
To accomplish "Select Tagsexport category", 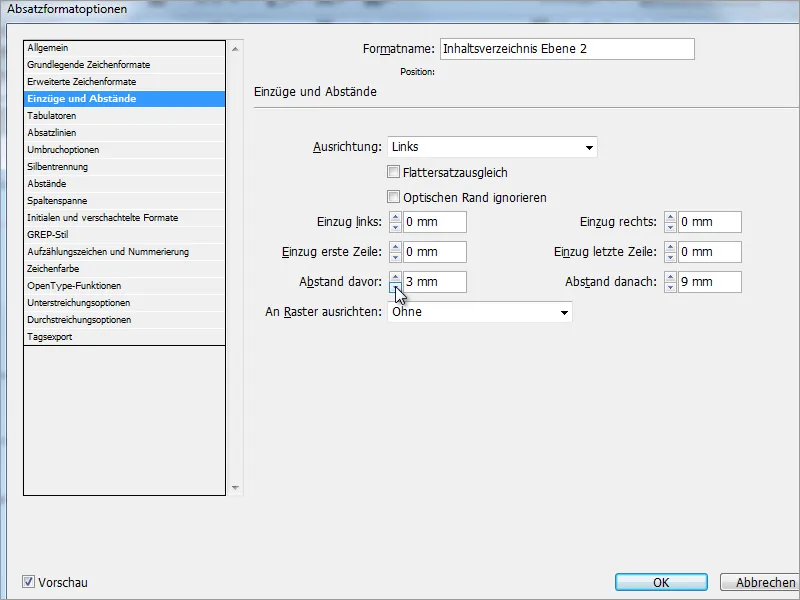I will (x=124, y=337).
